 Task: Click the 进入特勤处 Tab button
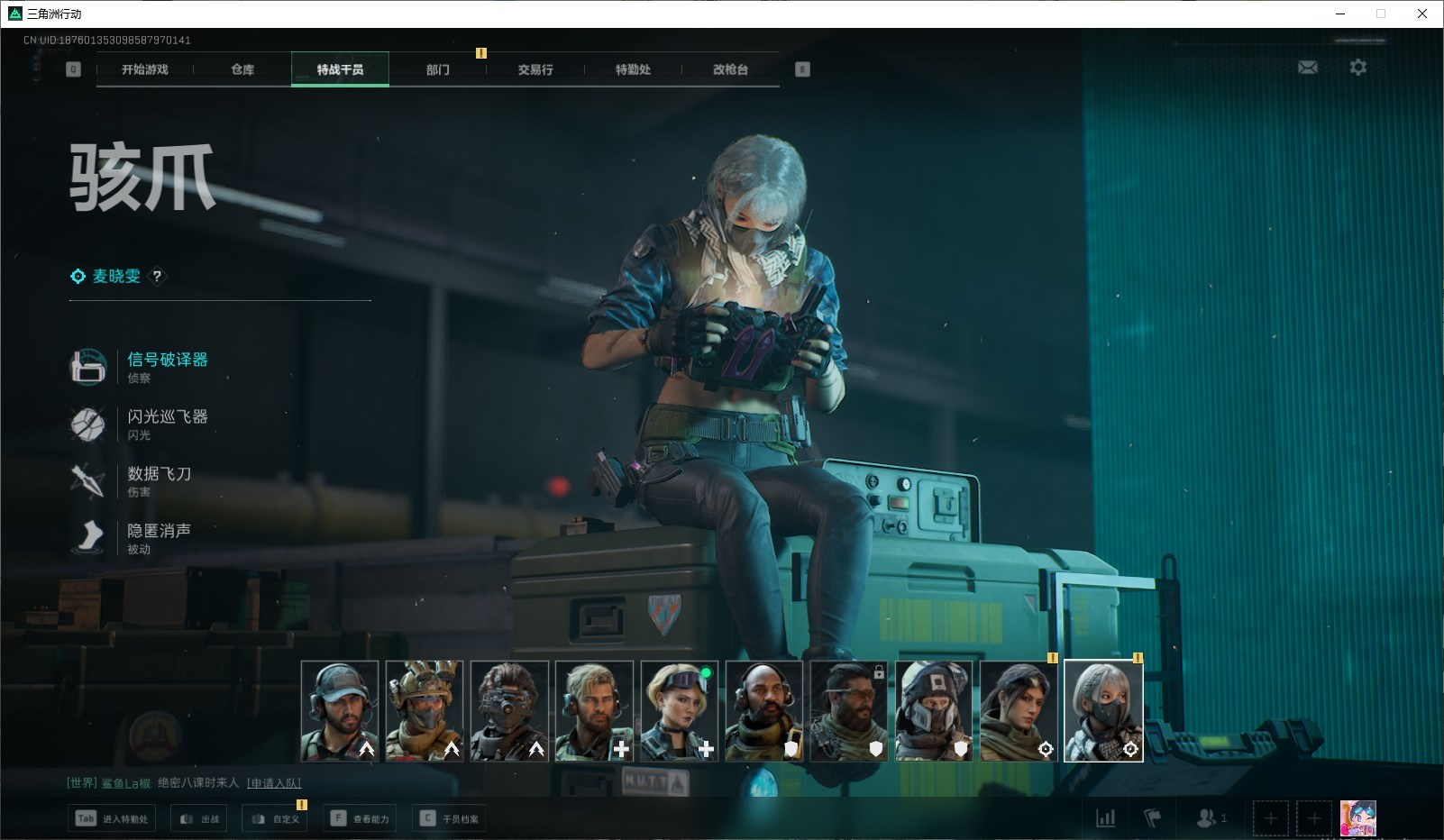(113, 818)
